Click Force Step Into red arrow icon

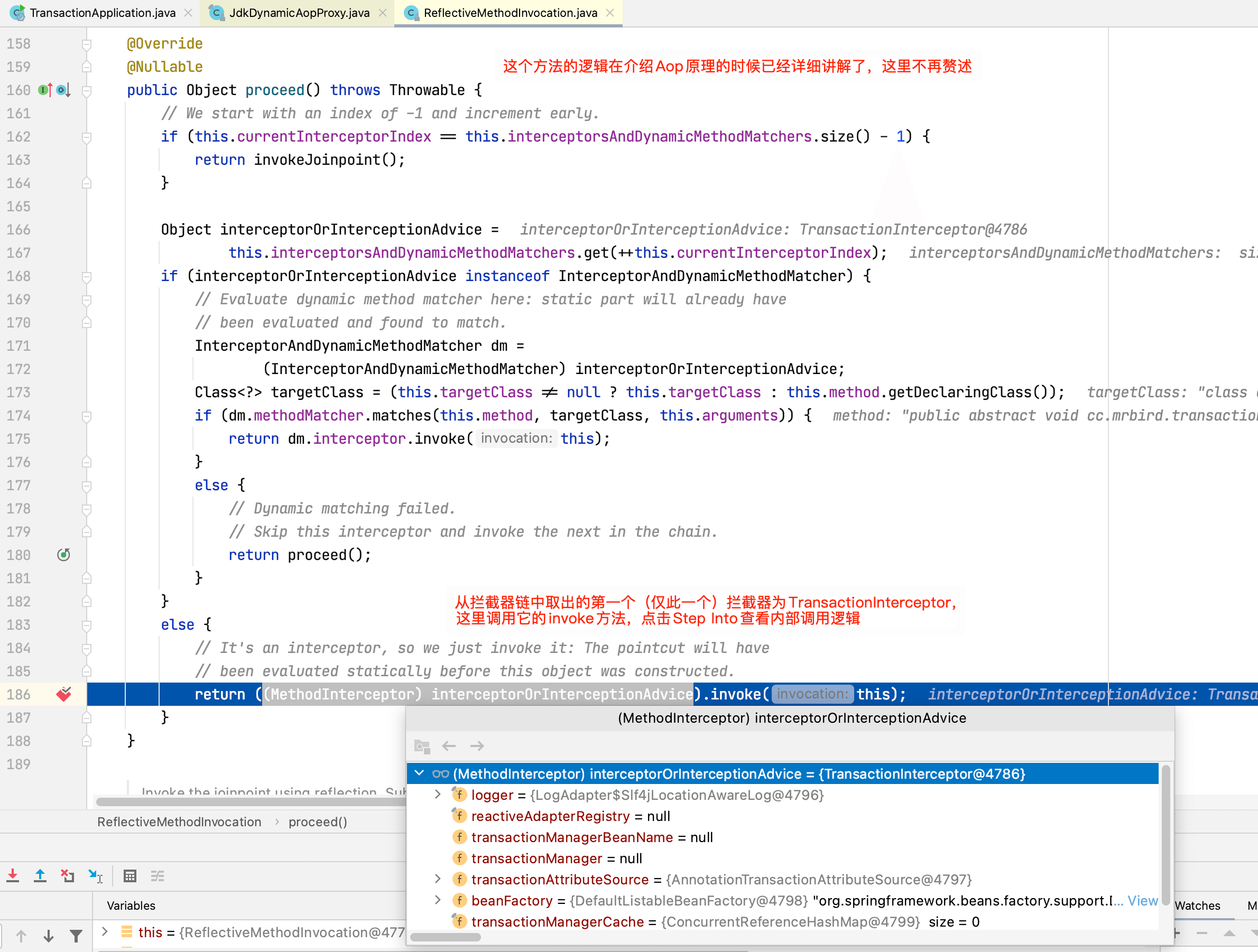(x=13, y=876)
